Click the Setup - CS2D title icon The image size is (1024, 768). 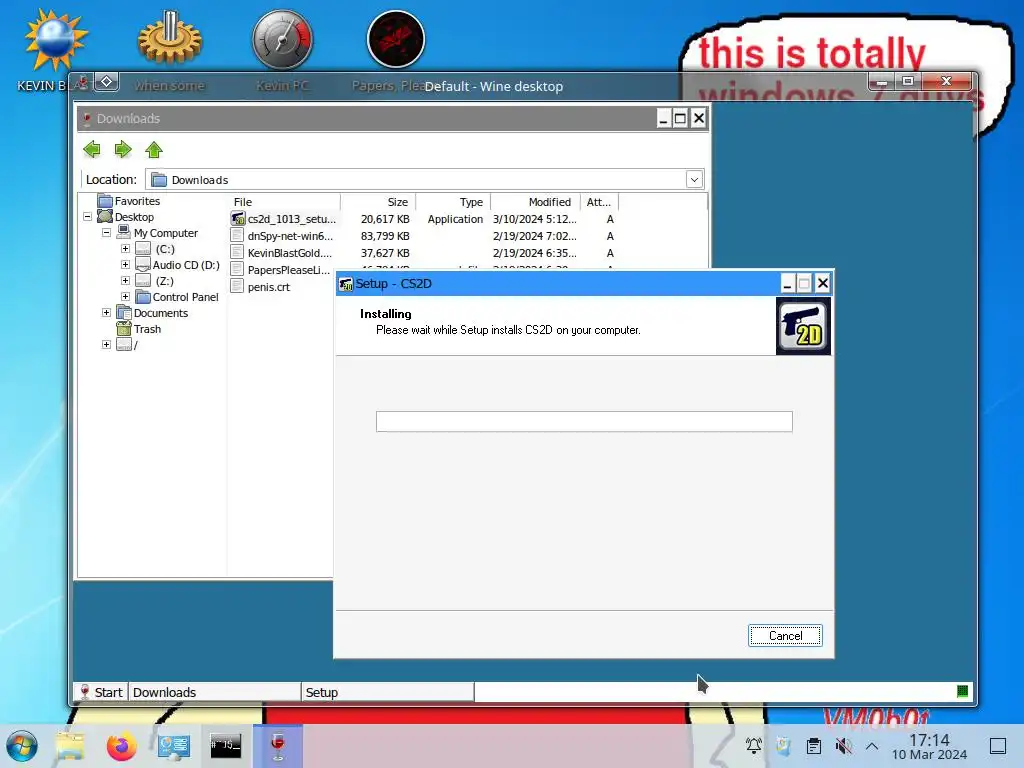coord(345,284)
